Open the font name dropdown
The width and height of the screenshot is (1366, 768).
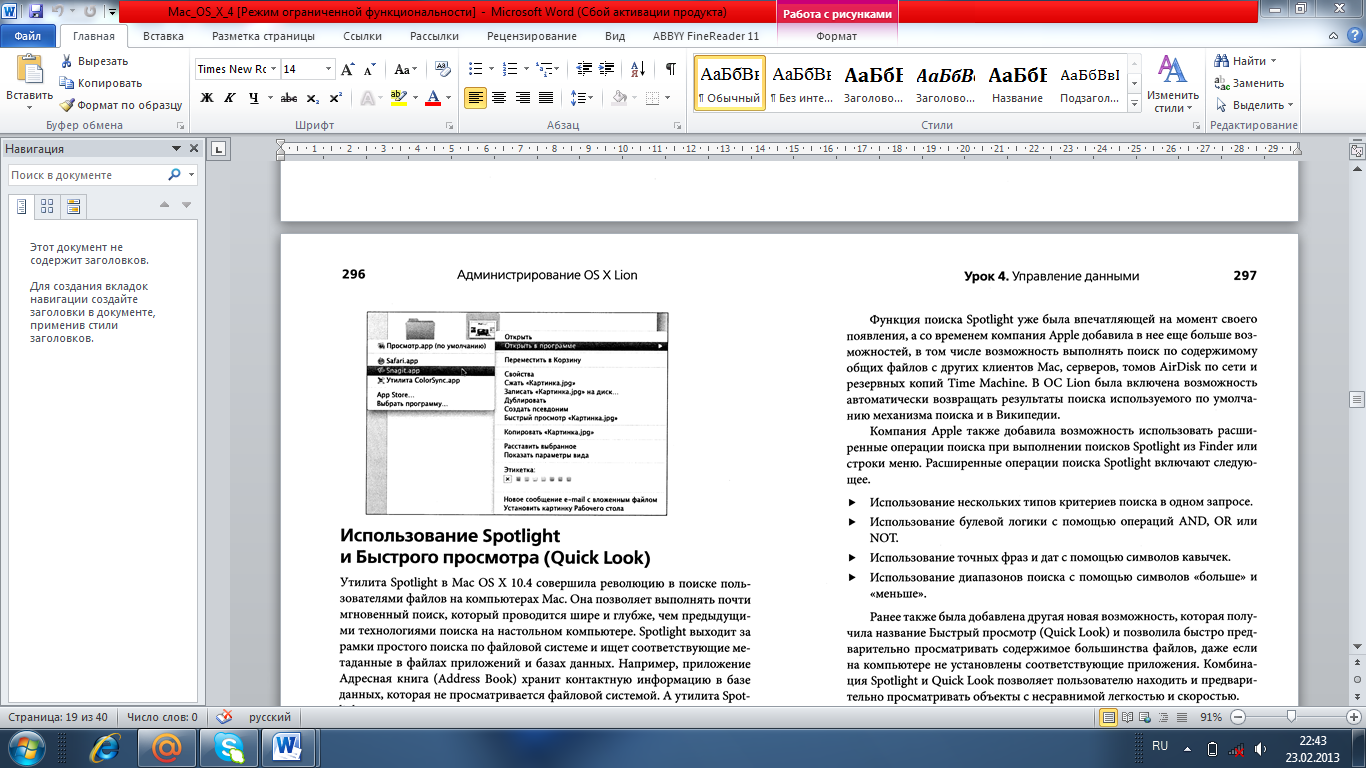point(273,69)
